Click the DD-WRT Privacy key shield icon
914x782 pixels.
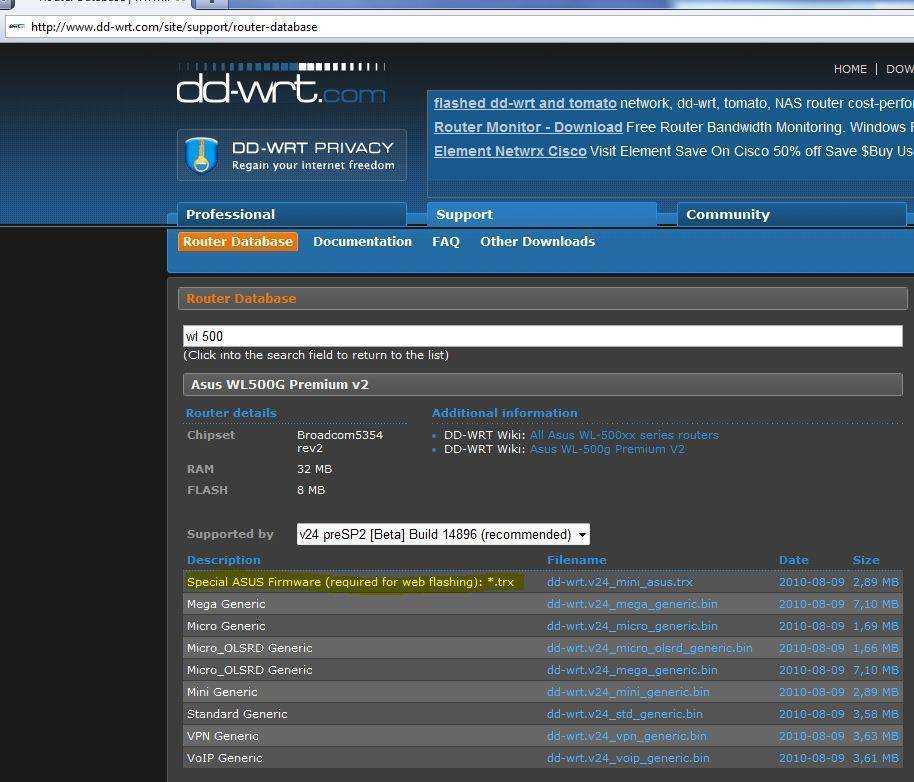click(201, 155)
